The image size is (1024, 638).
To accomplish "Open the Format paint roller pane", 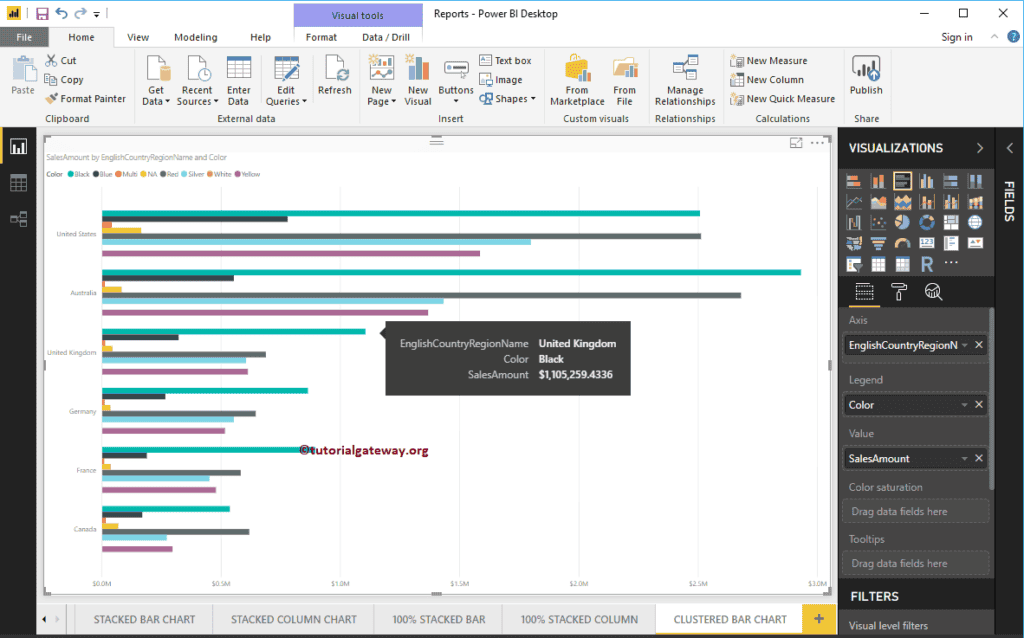I will click(x=899, y=292).
